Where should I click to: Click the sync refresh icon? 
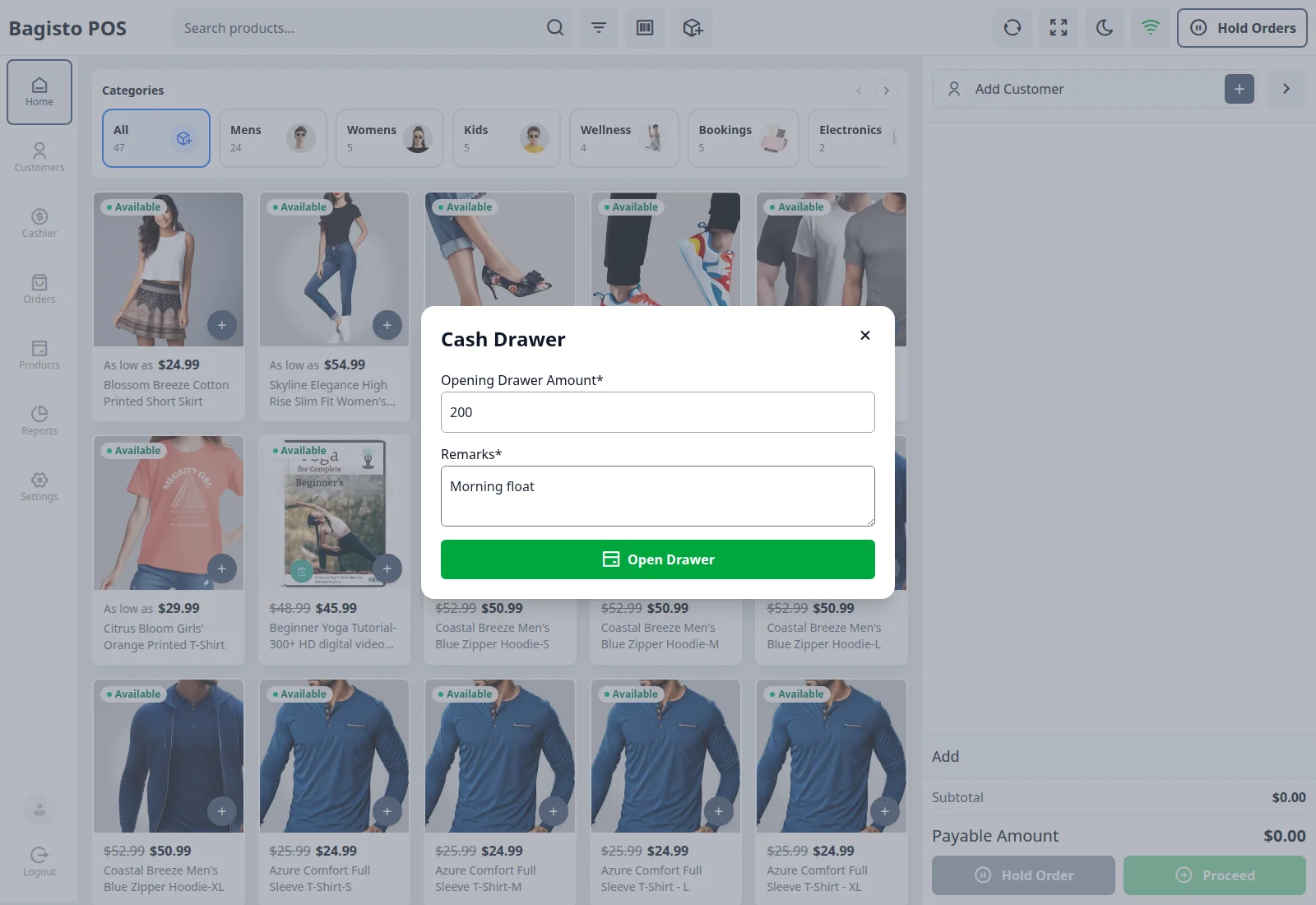(1012, 28)
